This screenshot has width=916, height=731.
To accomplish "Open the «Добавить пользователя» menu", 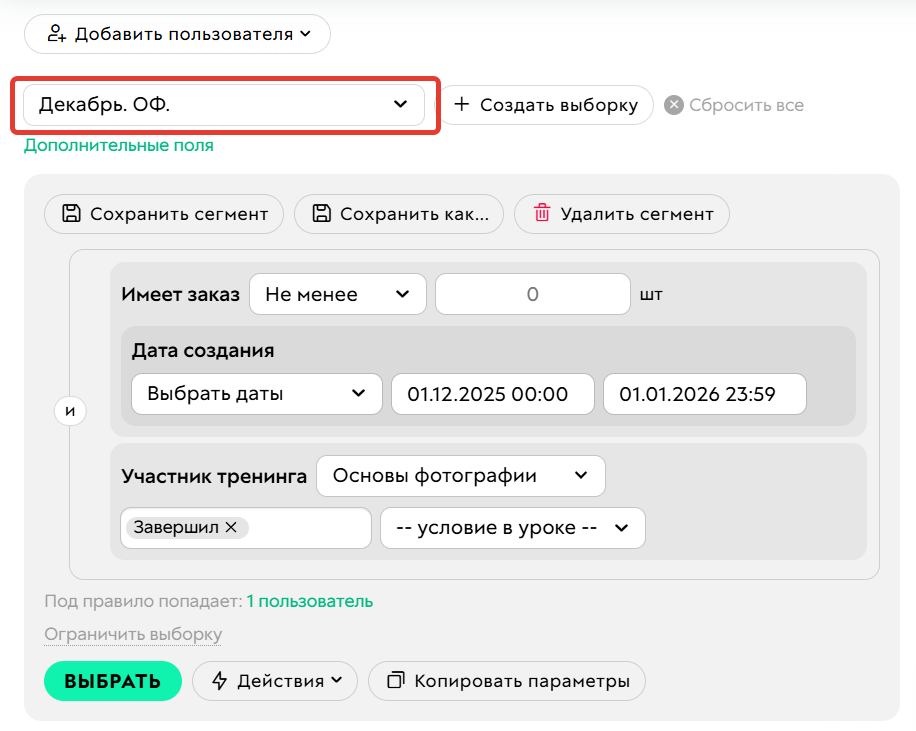I will [x=177, y=33].
